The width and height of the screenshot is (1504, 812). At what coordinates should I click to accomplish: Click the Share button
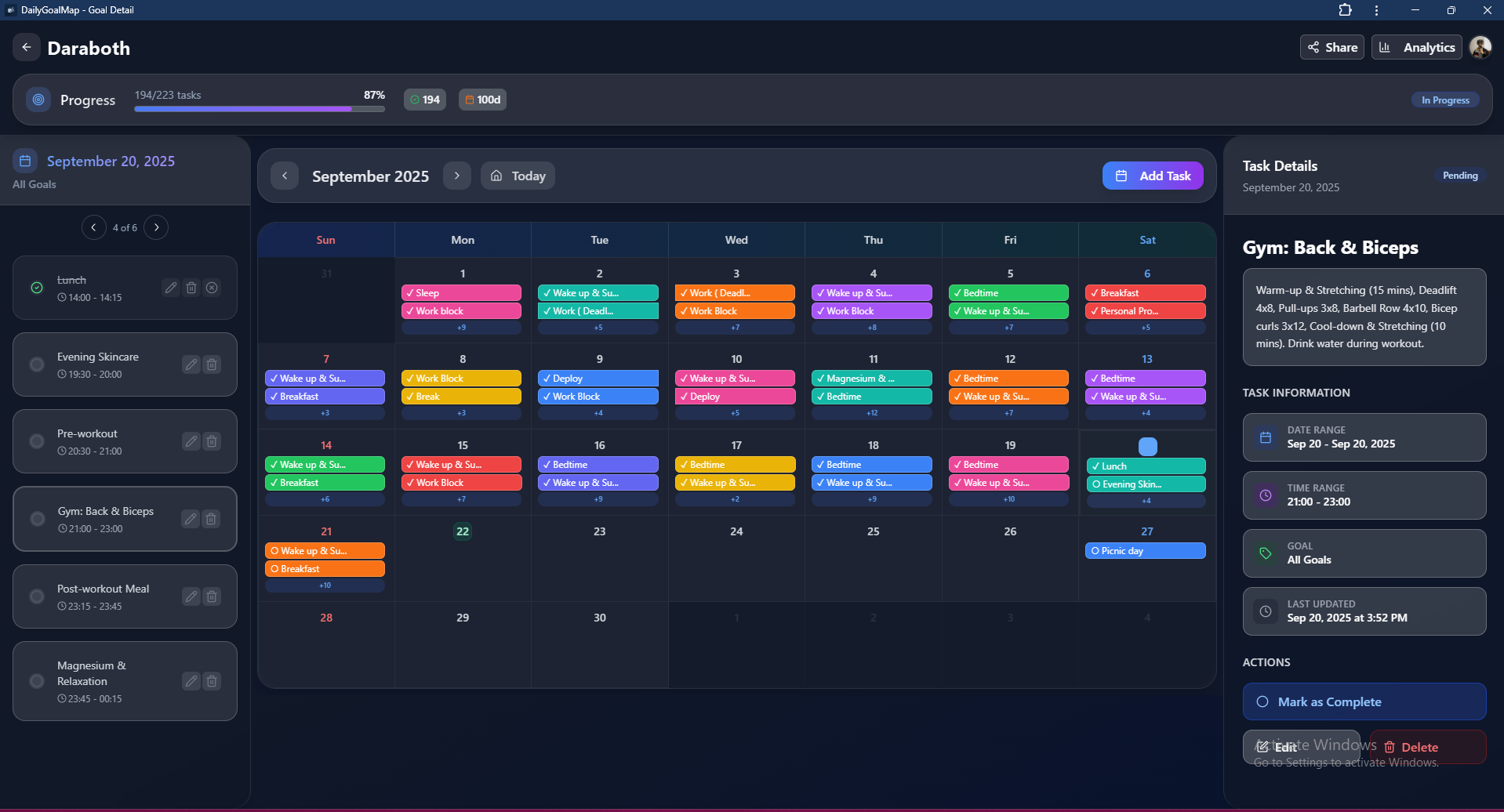1332,48
